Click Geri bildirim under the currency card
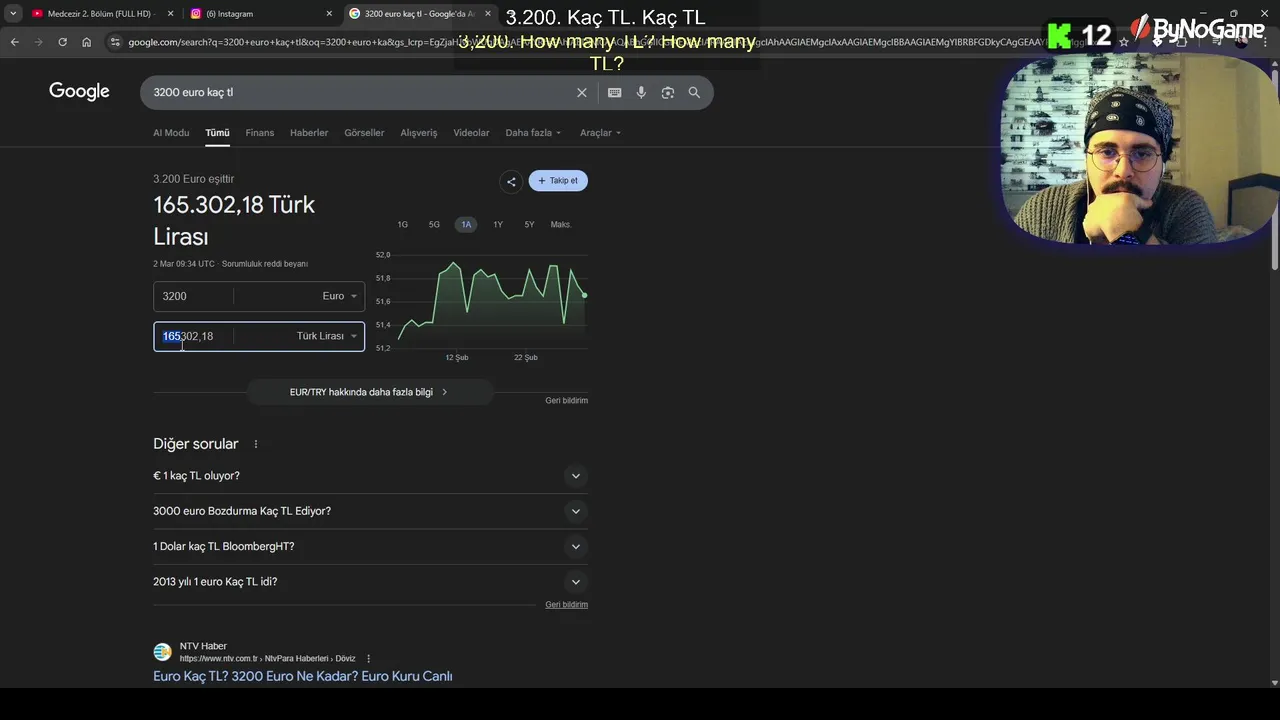1280x720 pixels. click(x=566, y=401)
